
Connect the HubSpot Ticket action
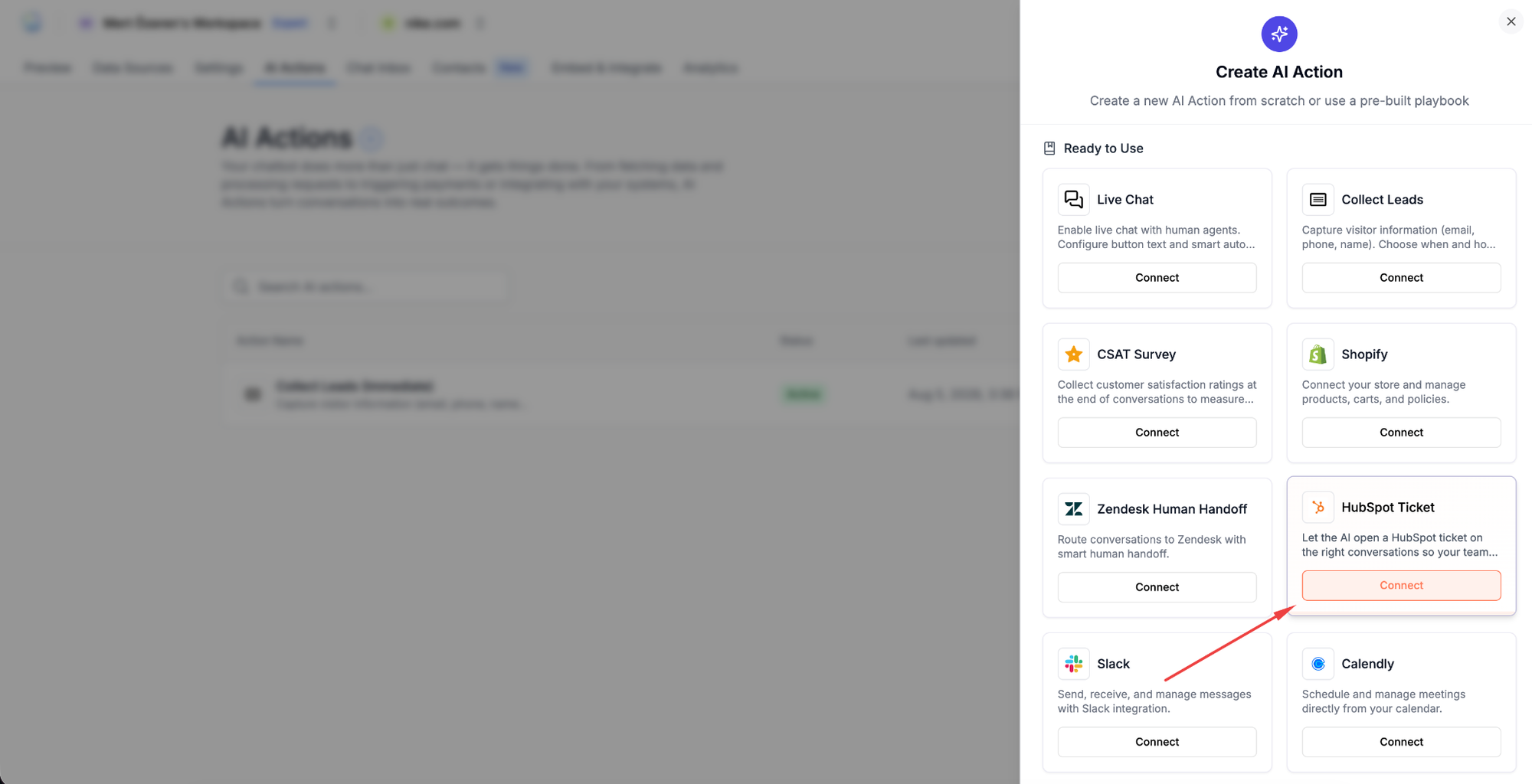(1401, 586)
